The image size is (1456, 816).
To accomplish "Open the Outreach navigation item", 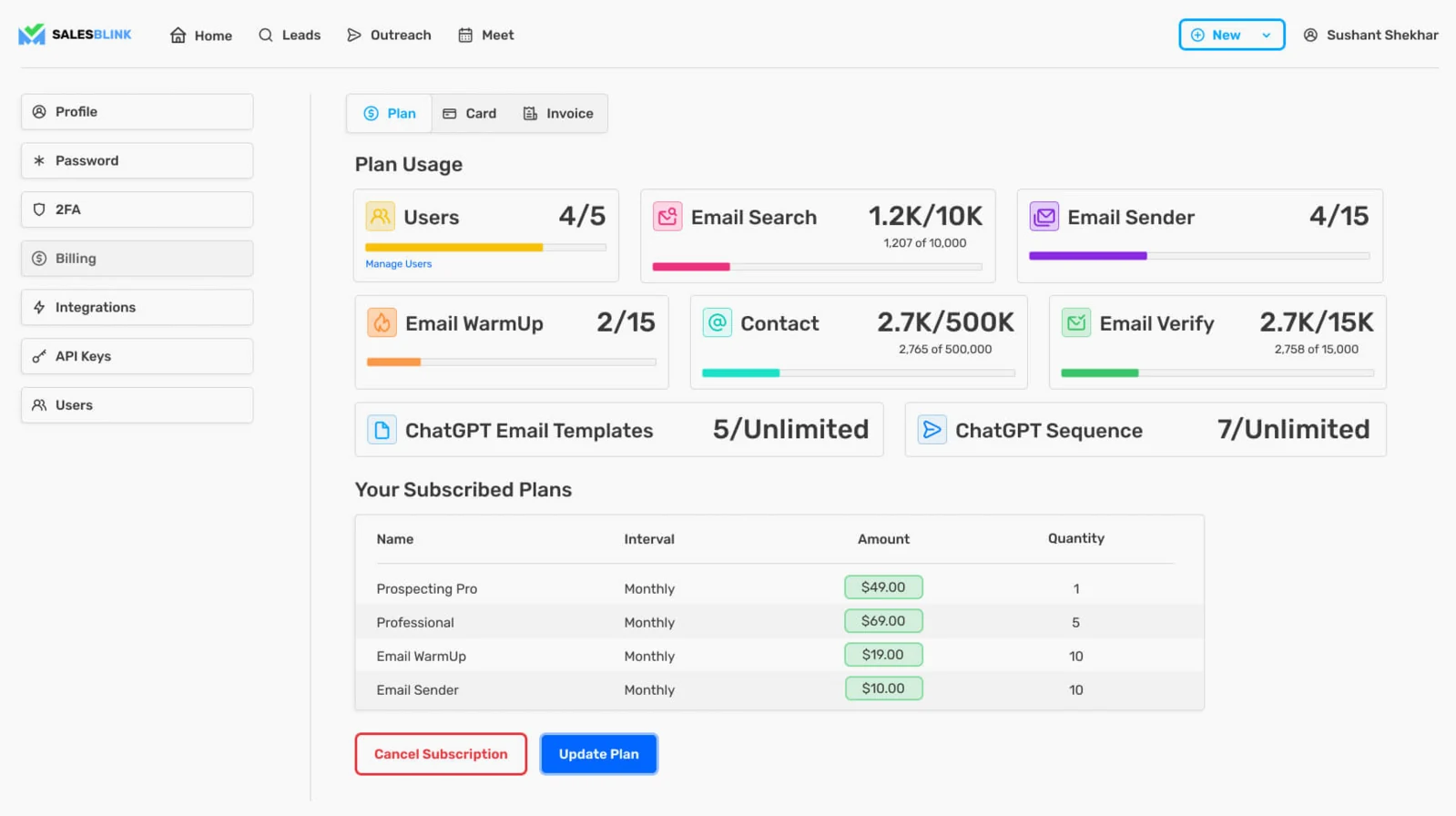I will (x=389, y=35).
